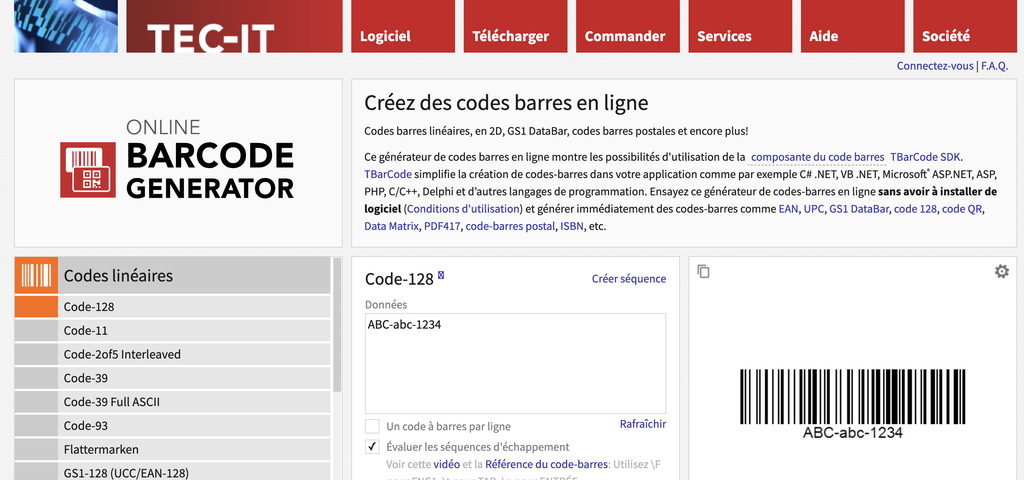Click the code-barres postal link
The image size is (1024, 480).
click(x=510, y=227)
